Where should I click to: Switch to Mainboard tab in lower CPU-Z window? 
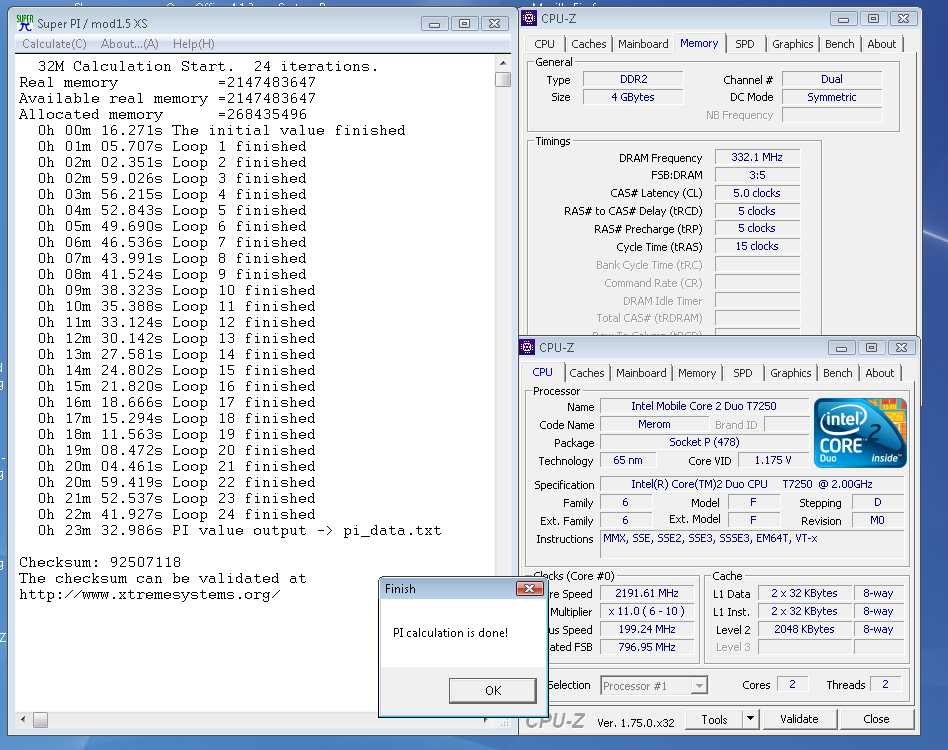(x=641, y=373)
